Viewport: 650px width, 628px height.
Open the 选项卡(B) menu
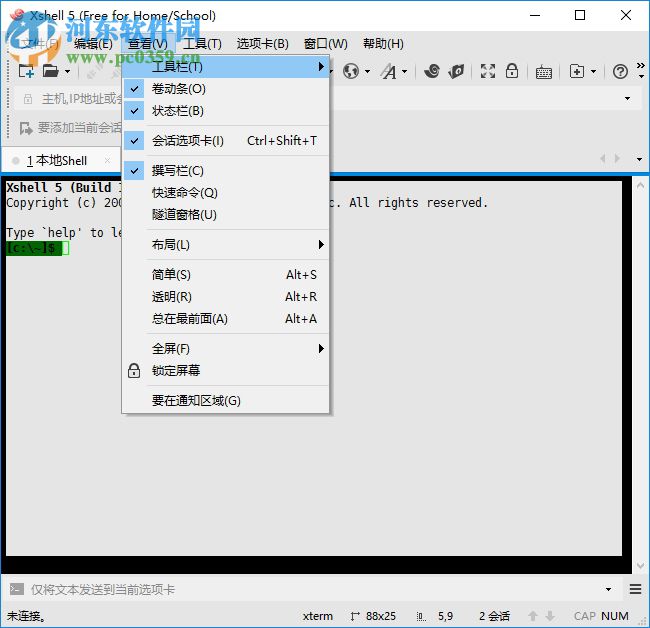tap(262, 44)
